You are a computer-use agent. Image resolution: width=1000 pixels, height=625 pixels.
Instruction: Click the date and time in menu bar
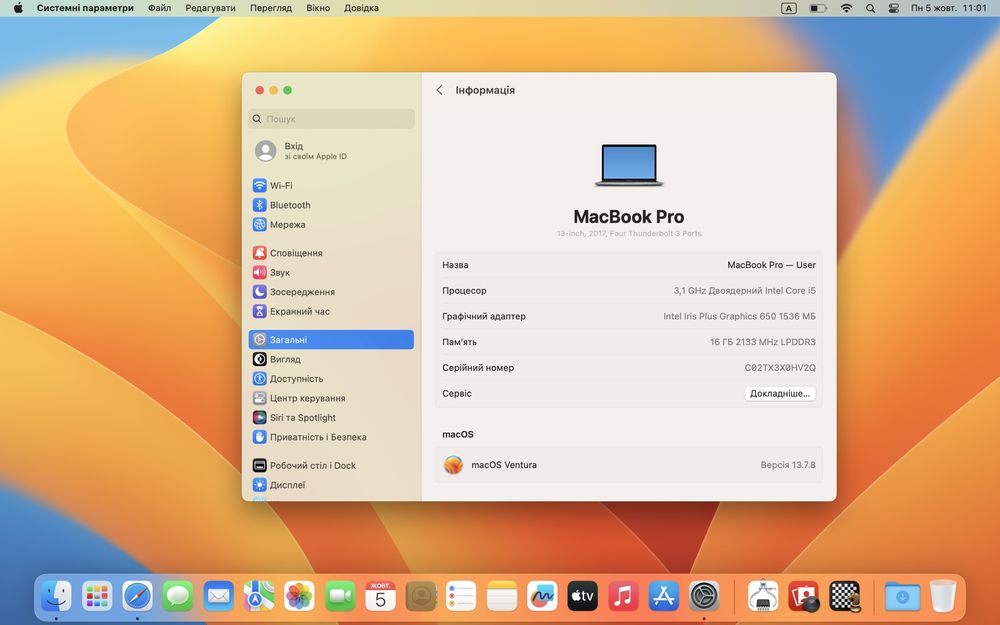point(949,8)
